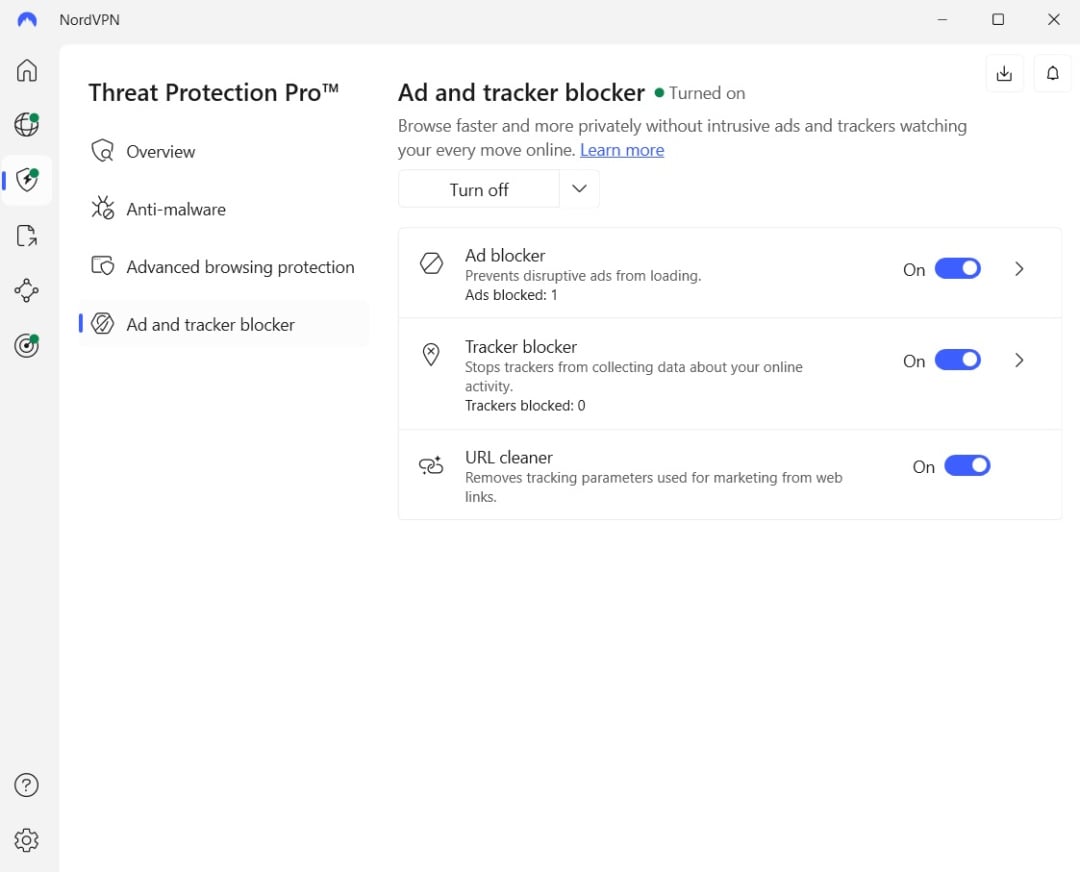The width and height of the screenshot is (1080, 872).
Task: Click the Tracker blocker pin icon
Action: (x=431, y=355)
